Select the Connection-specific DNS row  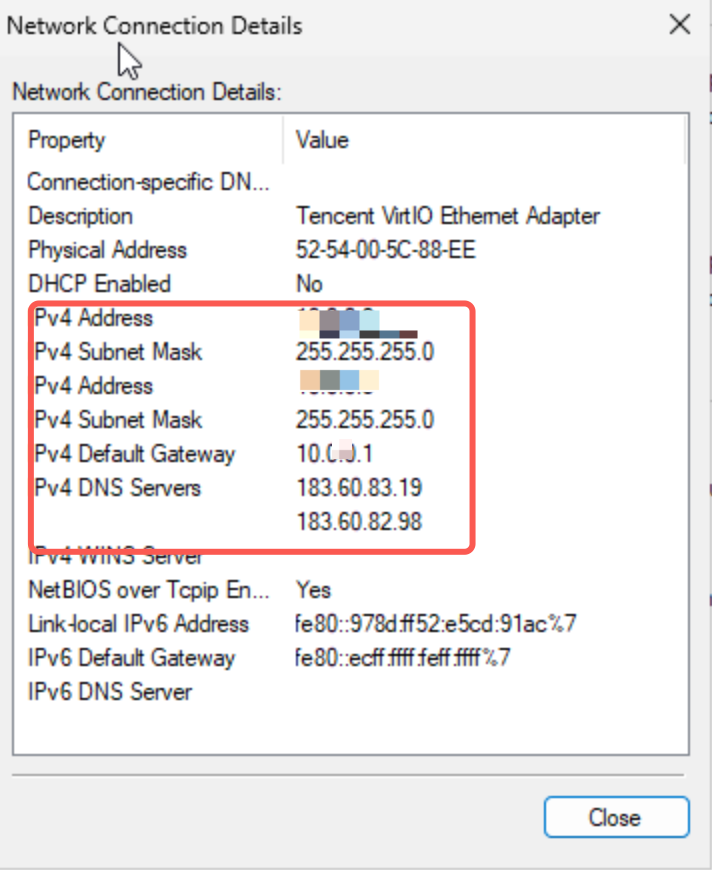(x=148, y=182)
